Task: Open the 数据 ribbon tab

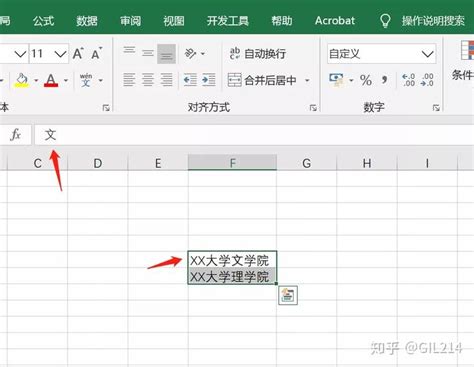Action: click(87, 21)
